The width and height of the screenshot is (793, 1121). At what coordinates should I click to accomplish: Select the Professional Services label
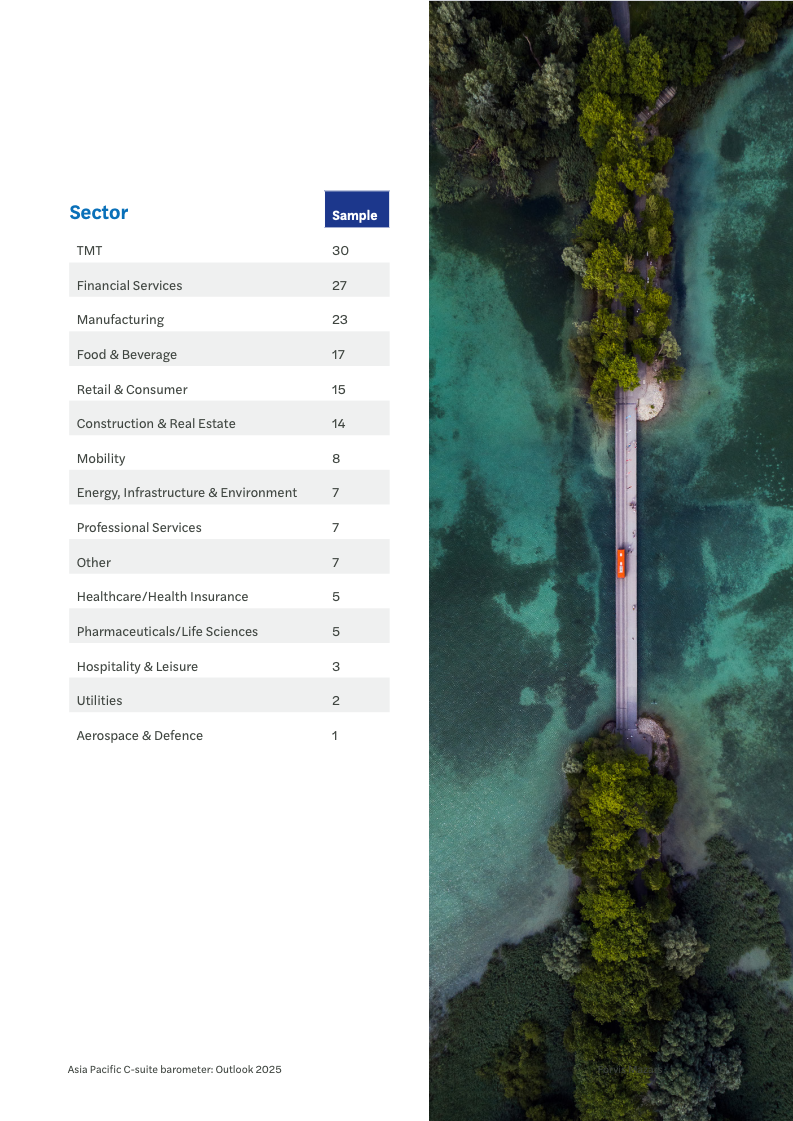(139, 528)
